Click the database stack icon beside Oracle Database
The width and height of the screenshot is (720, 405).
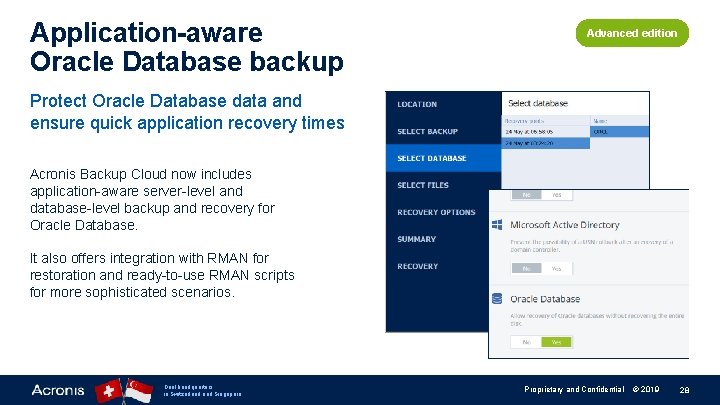click(x=497, y=298)
